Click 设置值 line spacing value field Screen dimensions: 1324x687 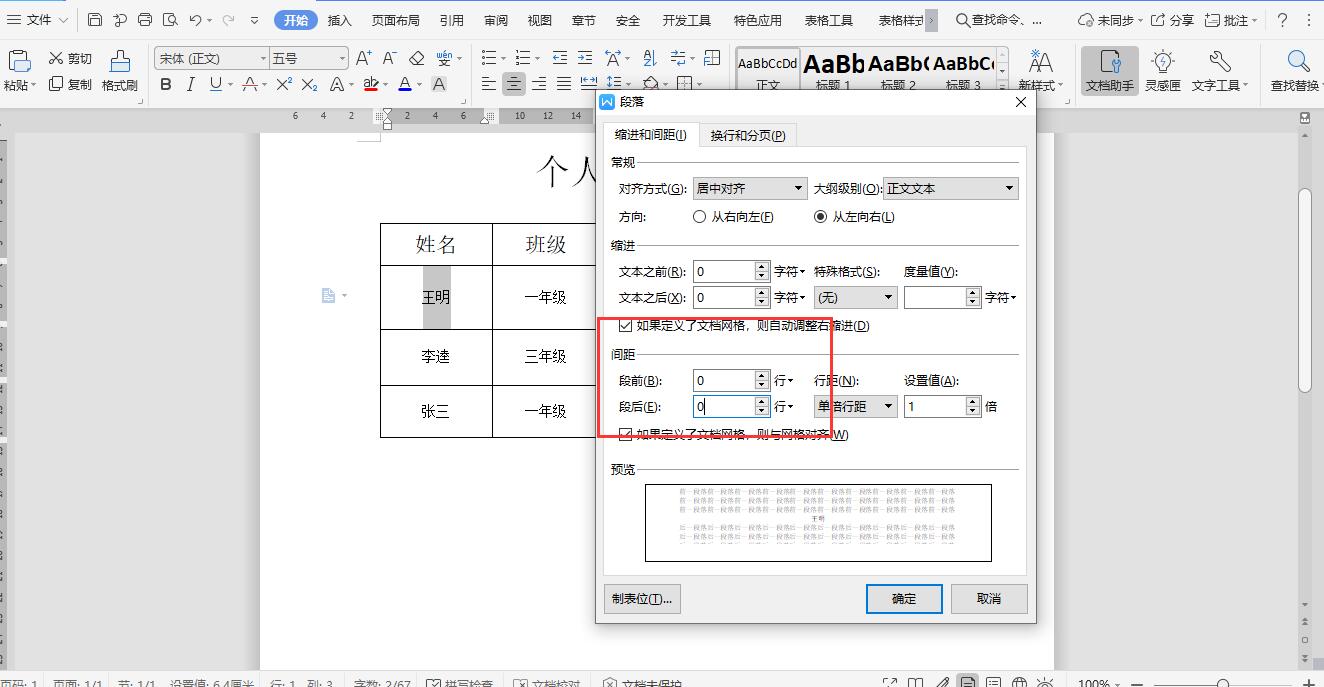pyautogui.click(x=935, y=406)
